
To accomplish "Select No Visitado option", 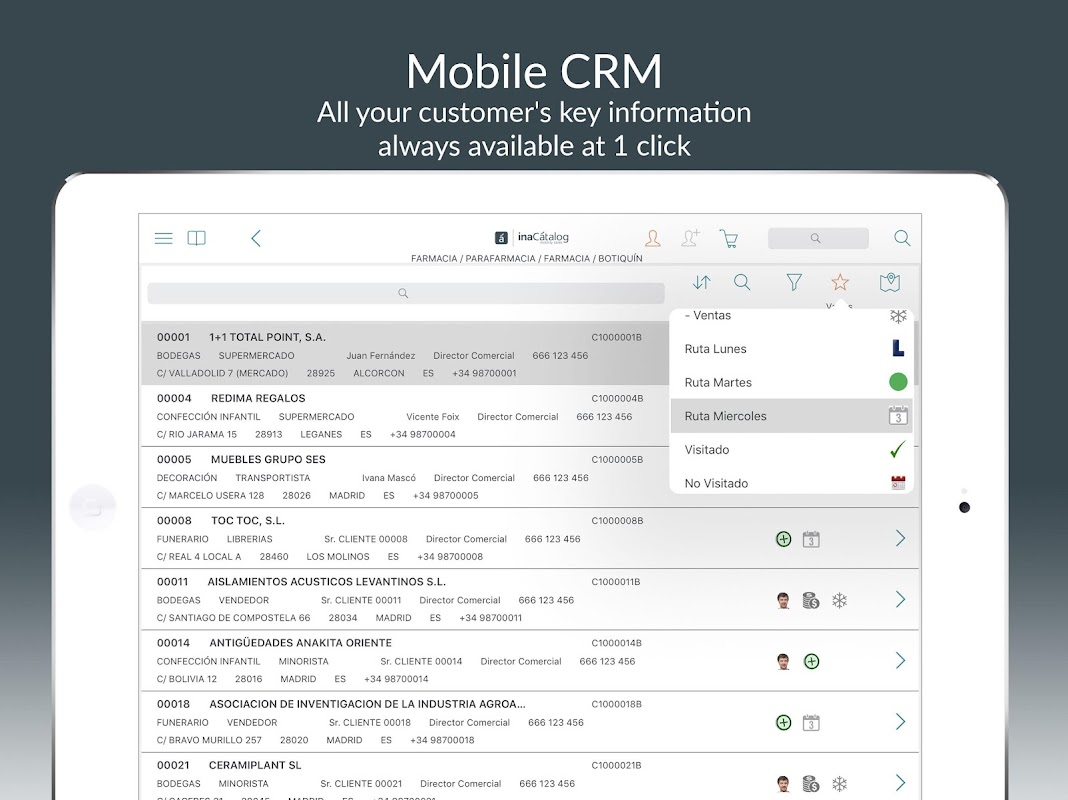I will tap(791, 481).
